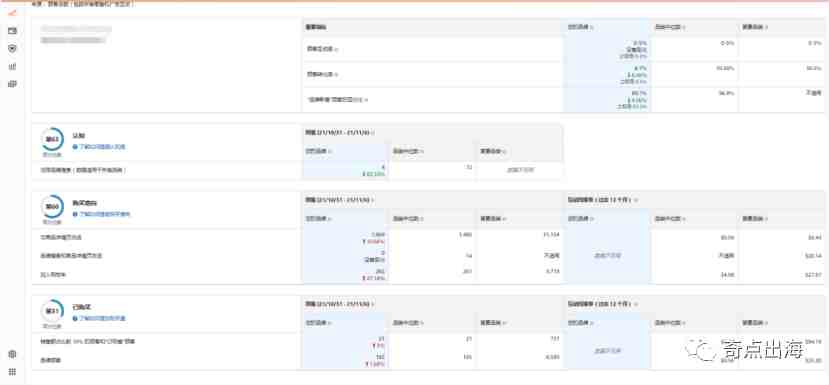Click info icon beside 已购买 learn-more link

point(75,318)
